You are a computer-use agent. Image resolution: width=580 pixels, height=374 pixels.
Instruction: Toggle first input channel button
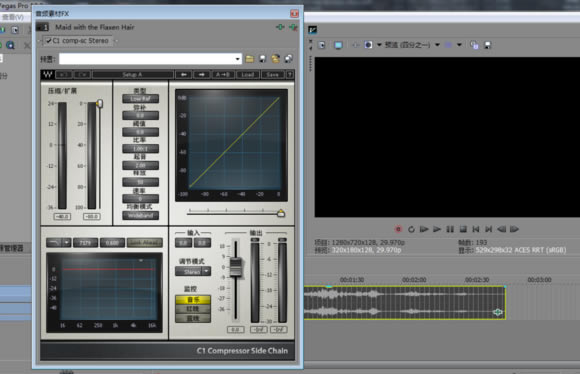point(183,243)
